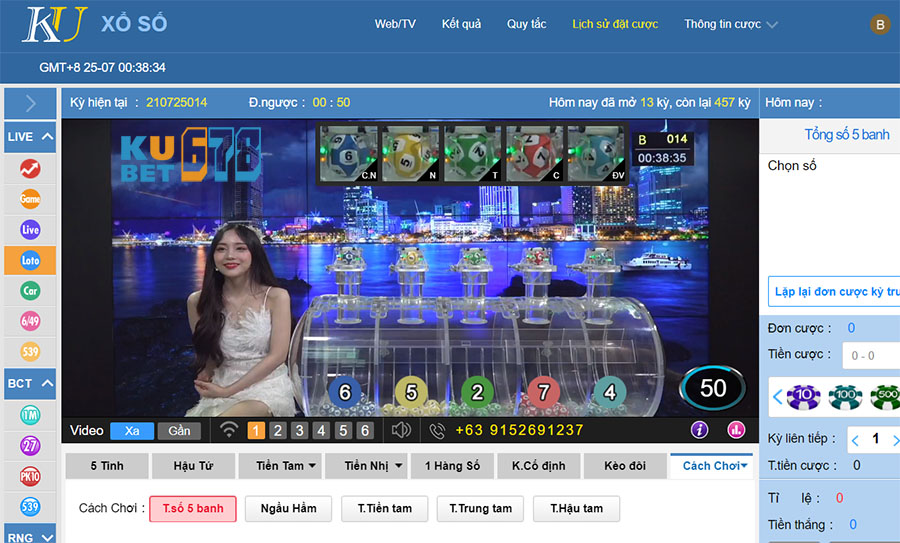The image size is (900, 543).
Task: Open the red PK10 icon
Action: (x=30, y=476)
